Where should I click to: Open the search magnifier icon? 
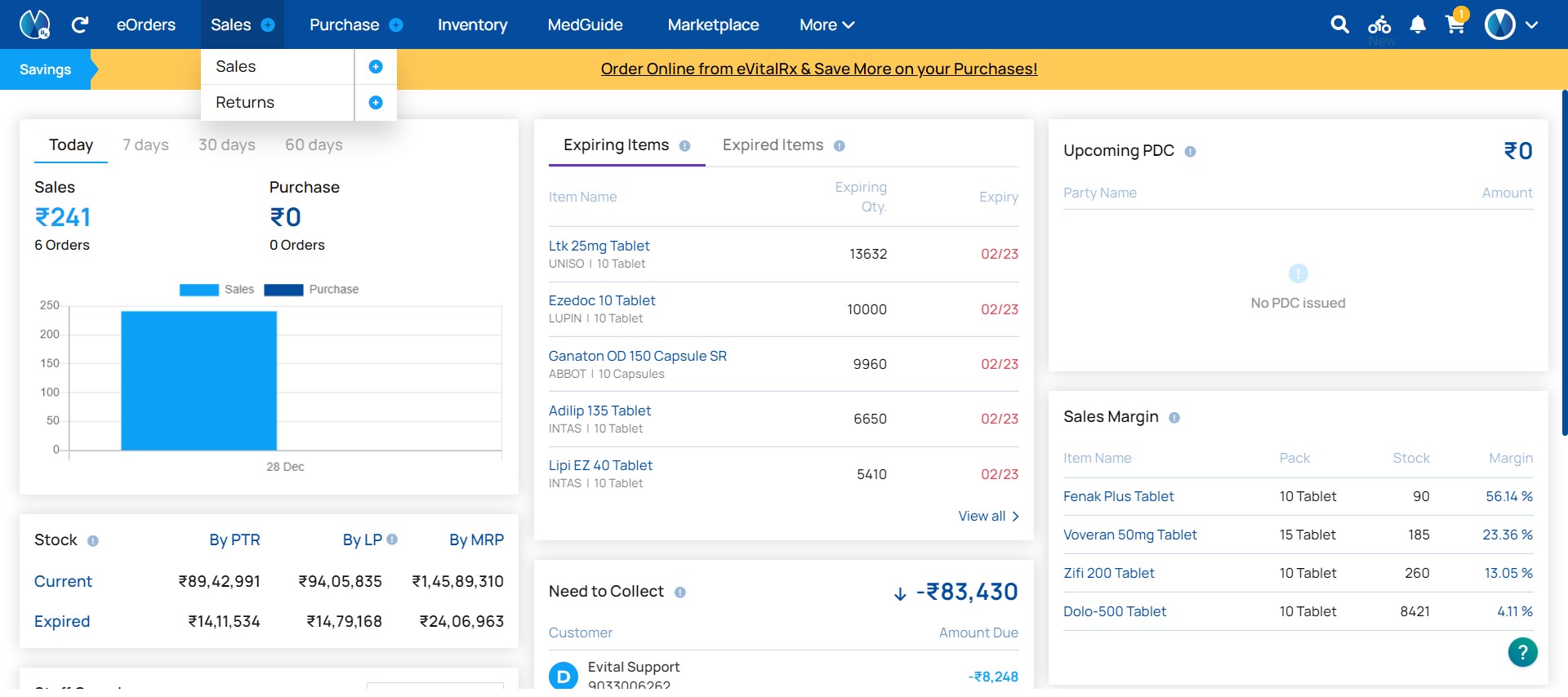tap(1339, 24)
